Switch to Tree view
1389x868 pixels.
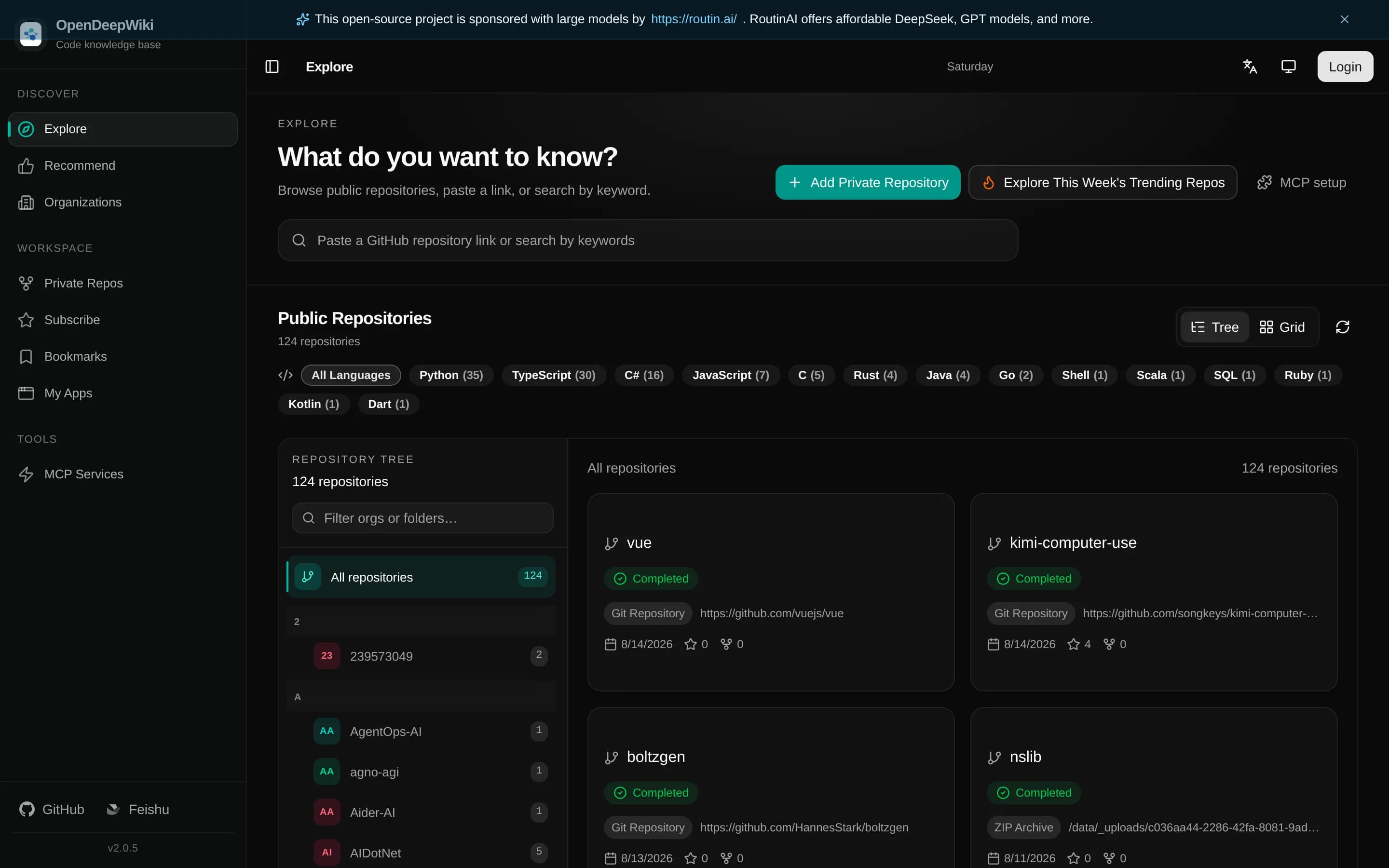click(1214, 326)
